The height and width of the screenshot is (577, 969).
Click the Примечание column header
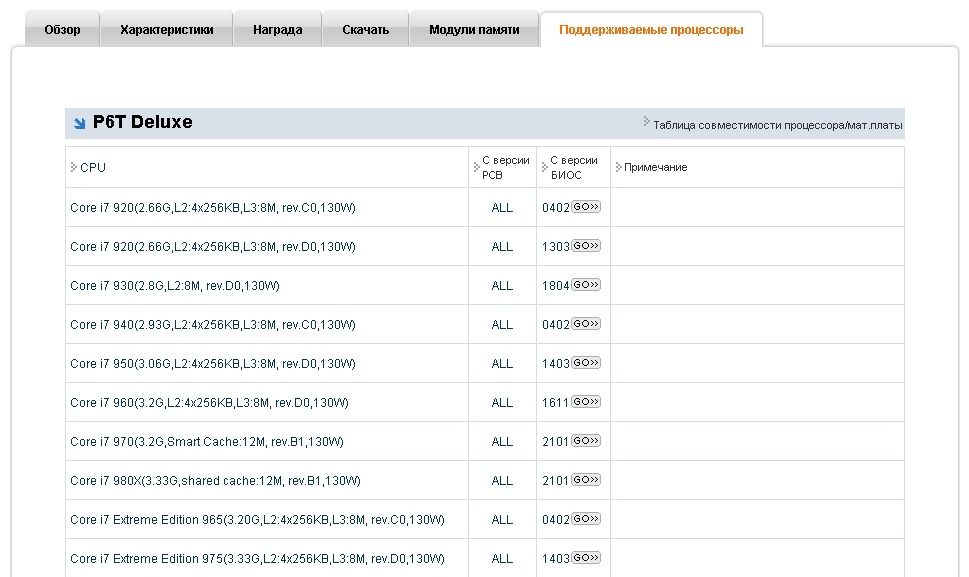(655, 167)
